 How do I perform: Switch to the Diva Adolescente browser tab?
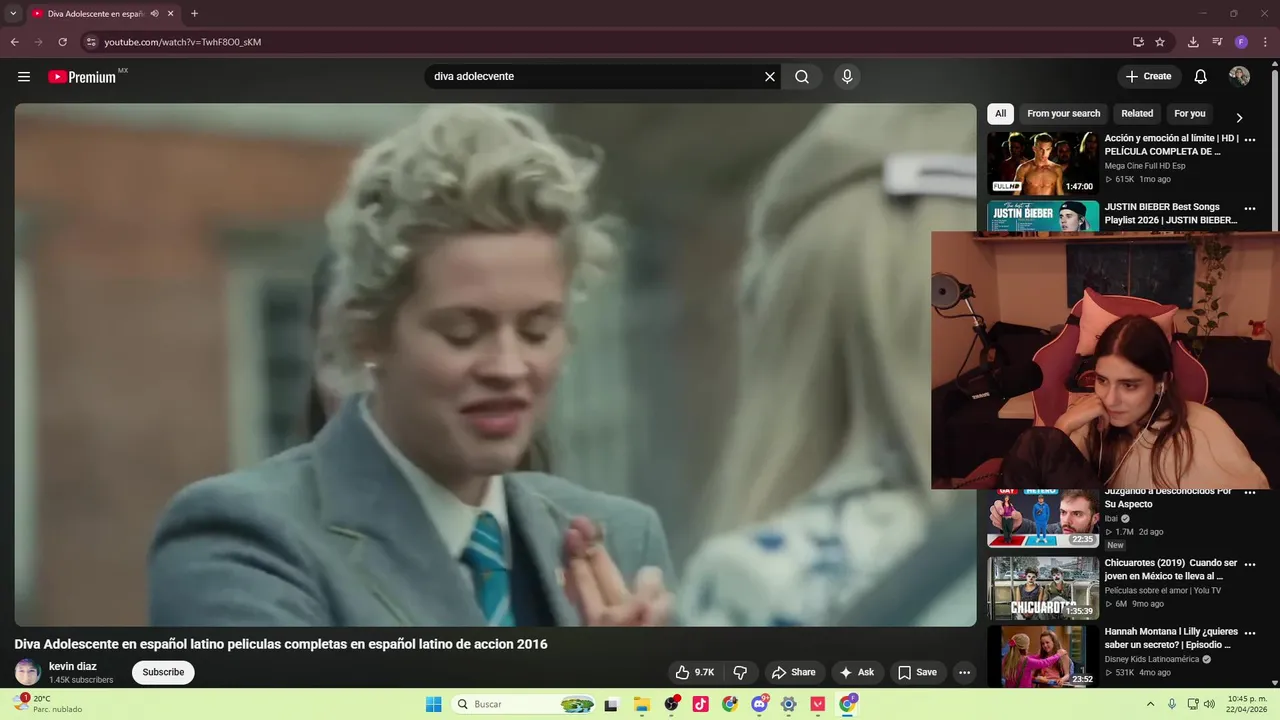[95, 14]
